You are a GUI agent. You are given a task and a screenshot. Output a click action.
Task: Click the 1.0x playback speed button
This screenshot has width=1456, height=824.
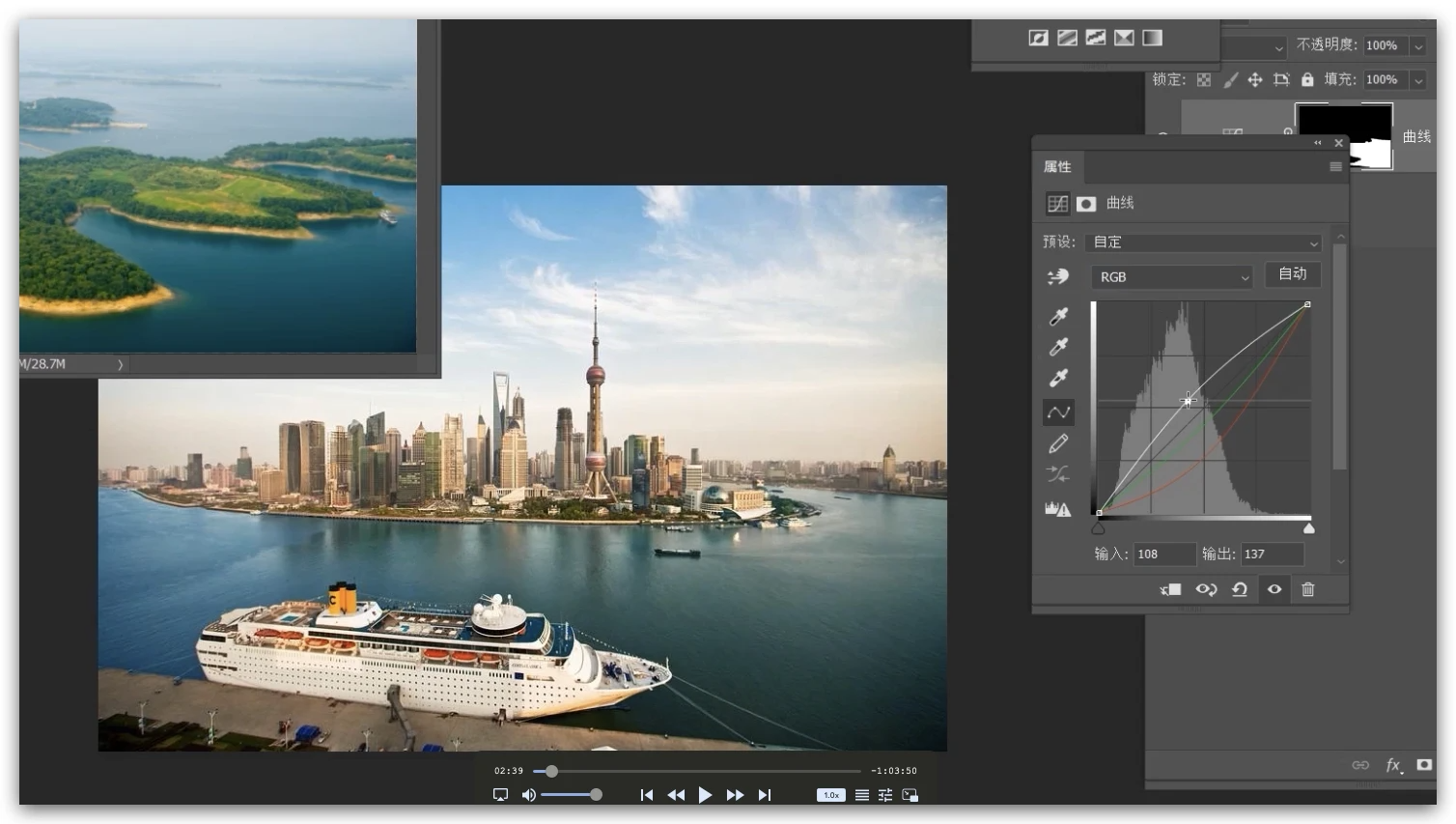click(x=830, y=795)
